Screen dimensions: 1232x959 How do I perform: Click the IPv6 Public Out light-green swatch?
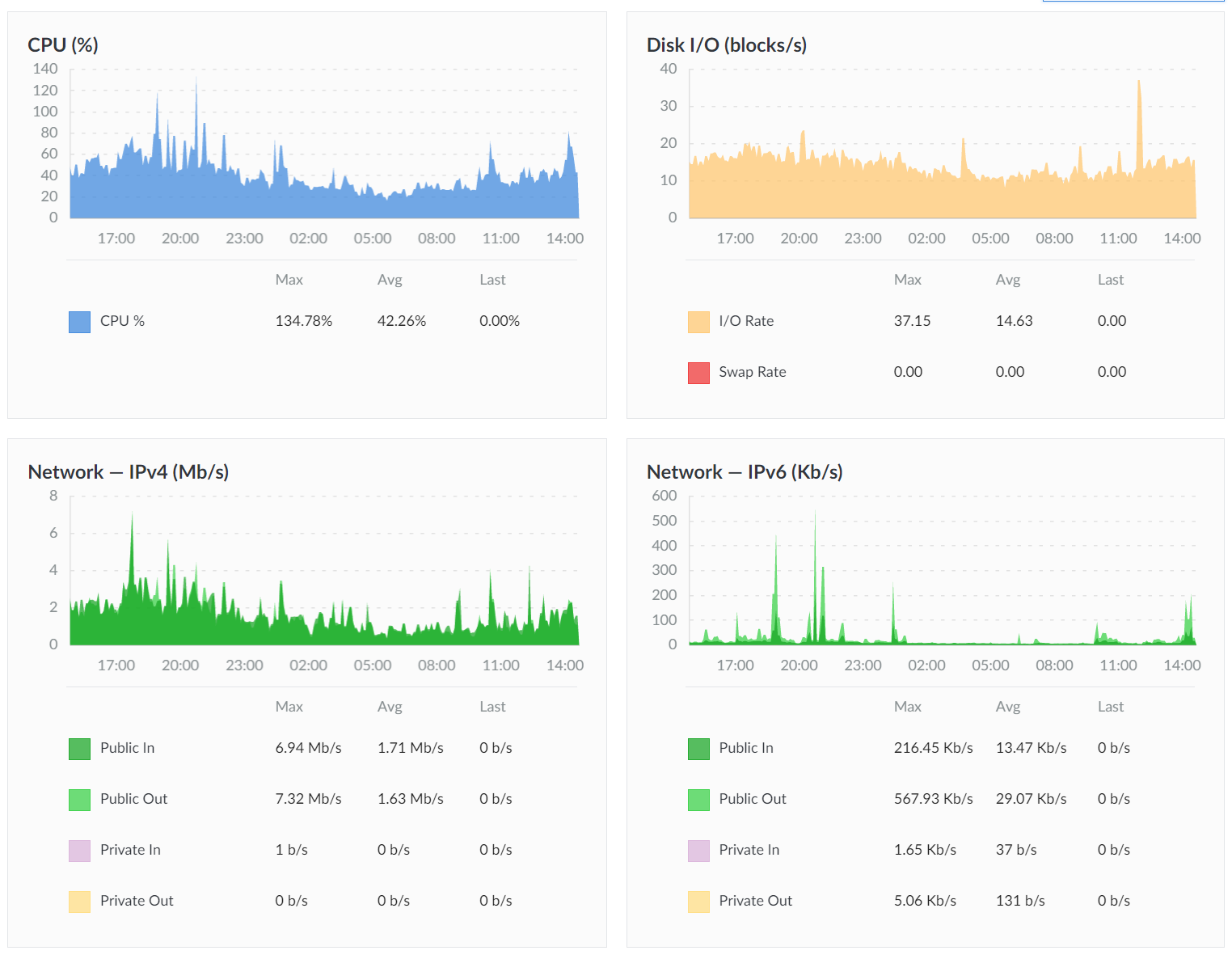tap(698, 800)
